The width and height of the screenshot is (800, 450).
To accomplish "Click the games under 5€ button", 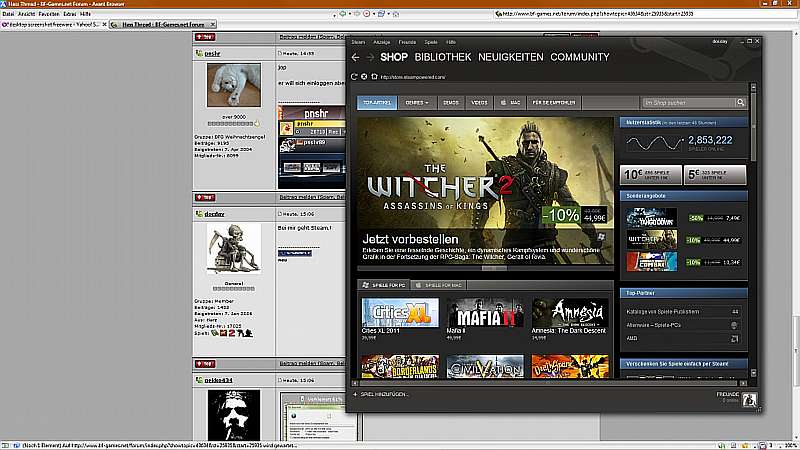I will click(715, 174).
